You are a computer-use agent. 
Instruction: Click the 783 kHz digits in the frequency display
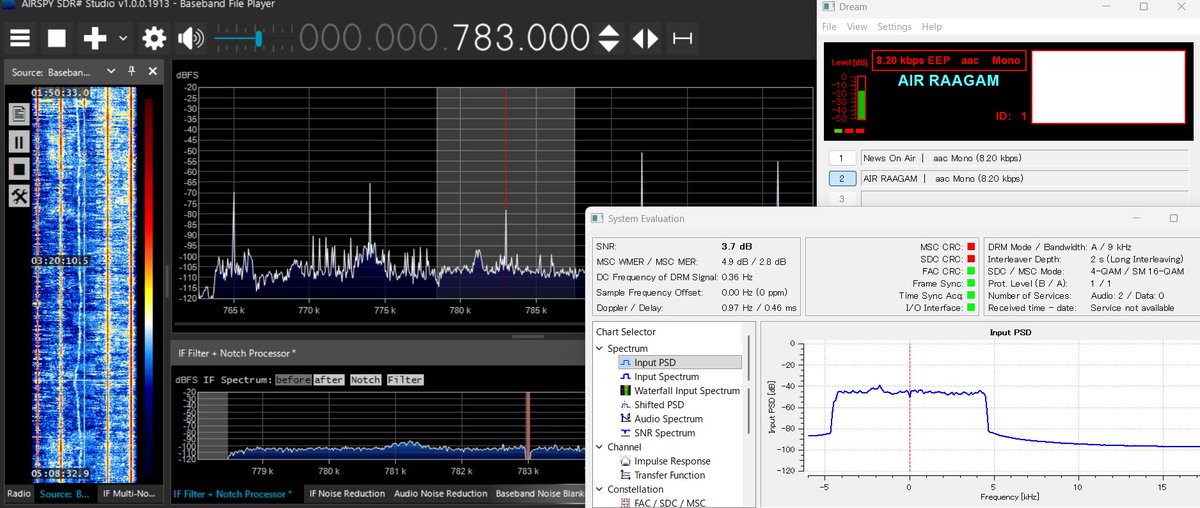tap(486, 38)
